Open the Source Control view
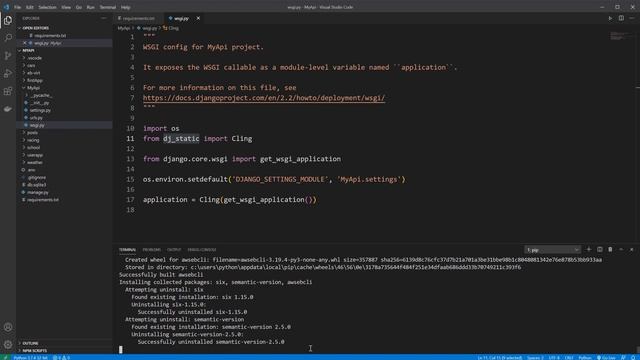This screenshot has width=640, height=360. [8, 56]
